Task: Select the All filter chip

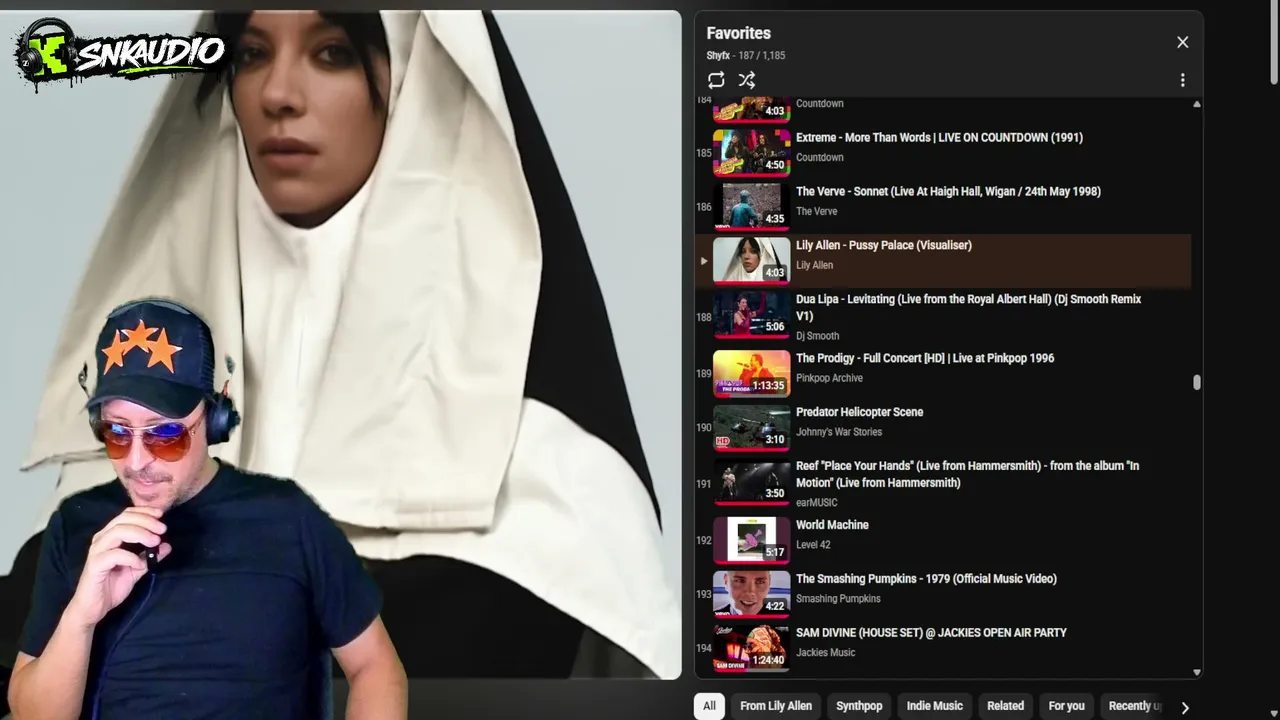Action: [709, 706]
